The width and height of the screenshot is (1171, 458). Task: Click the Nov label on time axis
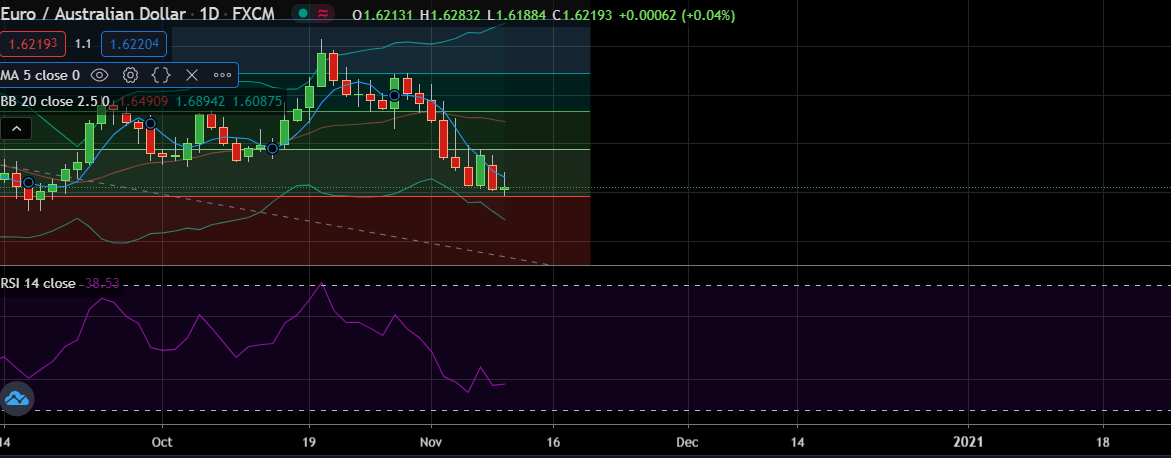click(x=432, y=442)
